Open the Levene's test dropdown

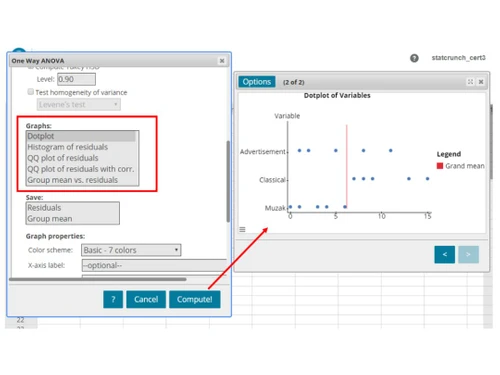coord(79,105)
